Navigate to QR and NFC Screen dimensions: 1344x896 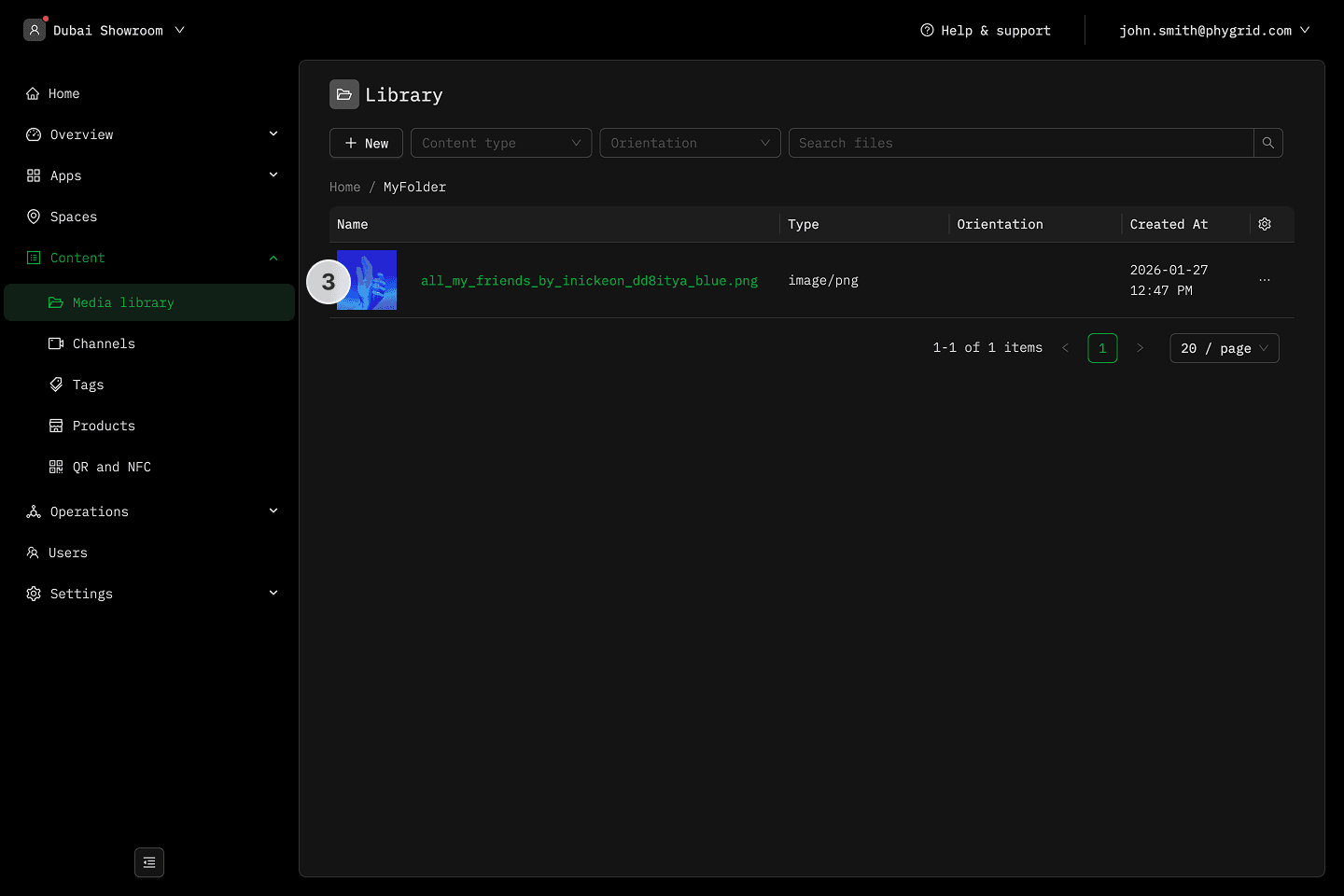pyautogui.click(x=111, y=467)
